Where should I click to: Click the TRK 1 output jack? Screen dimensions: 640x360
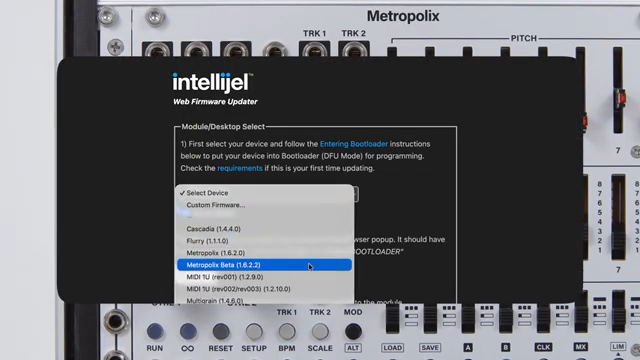point(314,50)
